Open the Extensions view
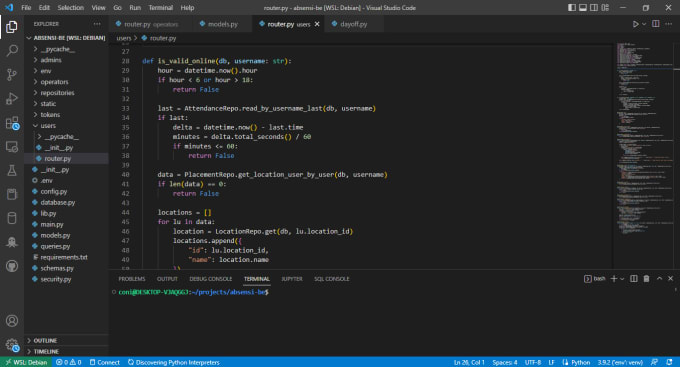Viewport: 680px width, 367px height. (x=12, y=123)
